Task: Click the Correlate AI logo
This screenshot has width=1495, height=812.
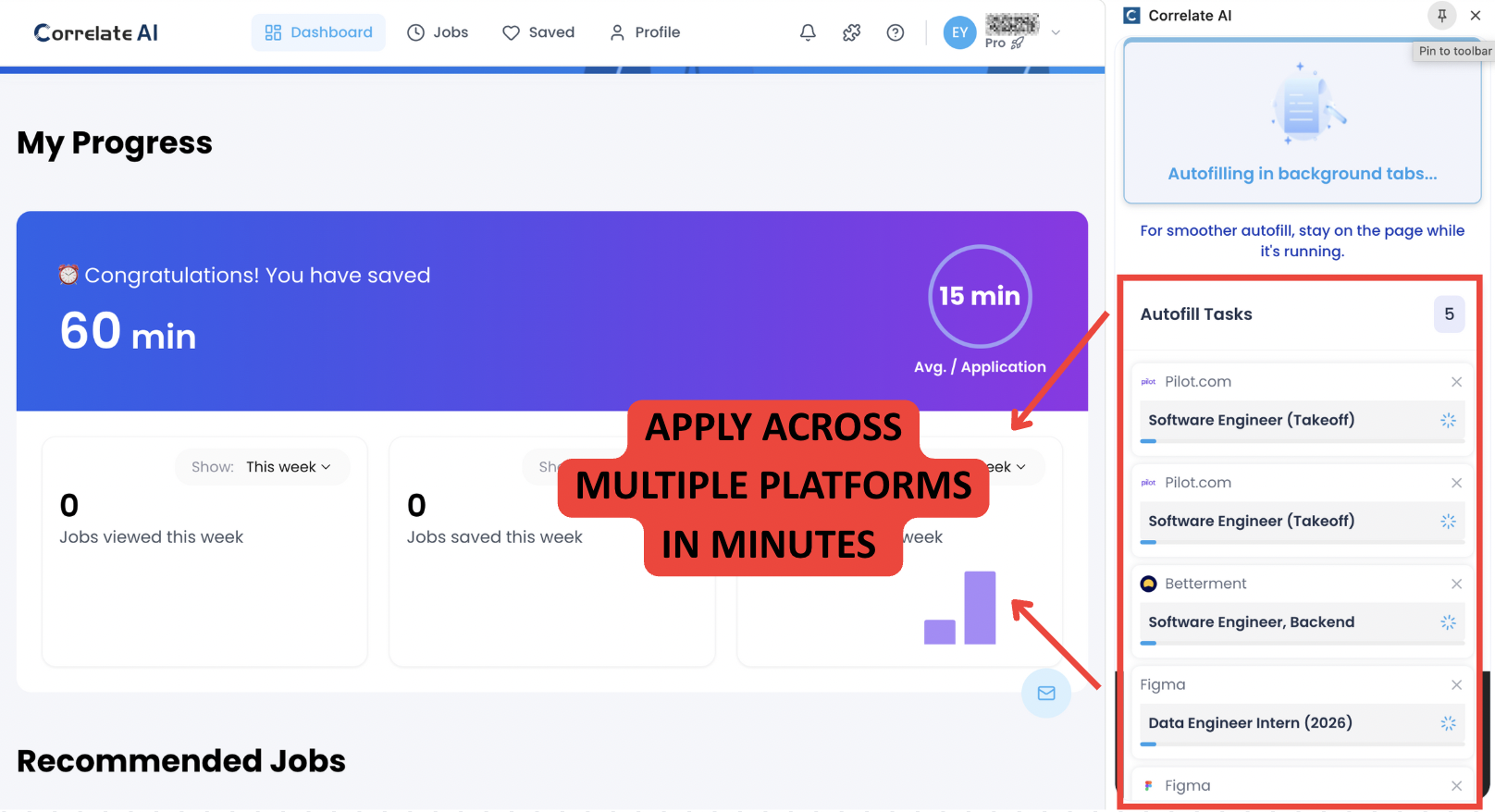Action: click(96, 32)
